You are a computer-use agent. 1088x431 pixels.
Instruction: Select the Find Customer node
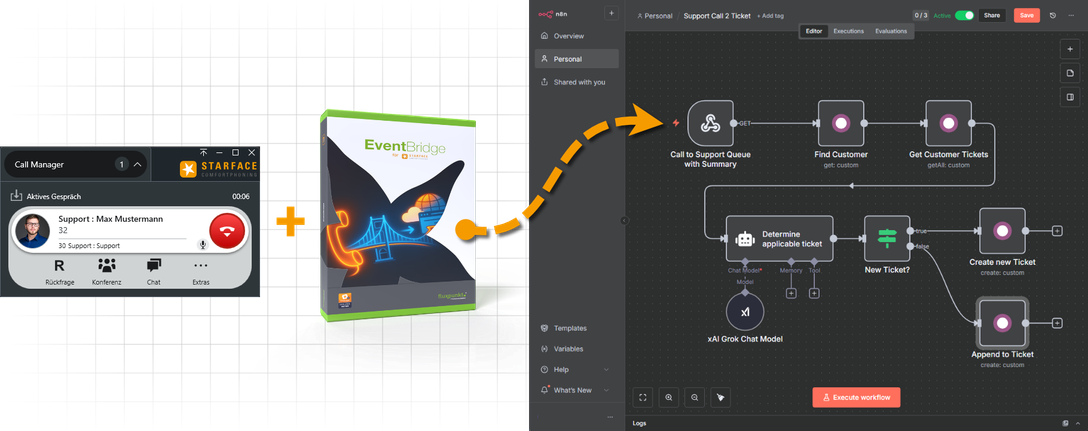840,124
